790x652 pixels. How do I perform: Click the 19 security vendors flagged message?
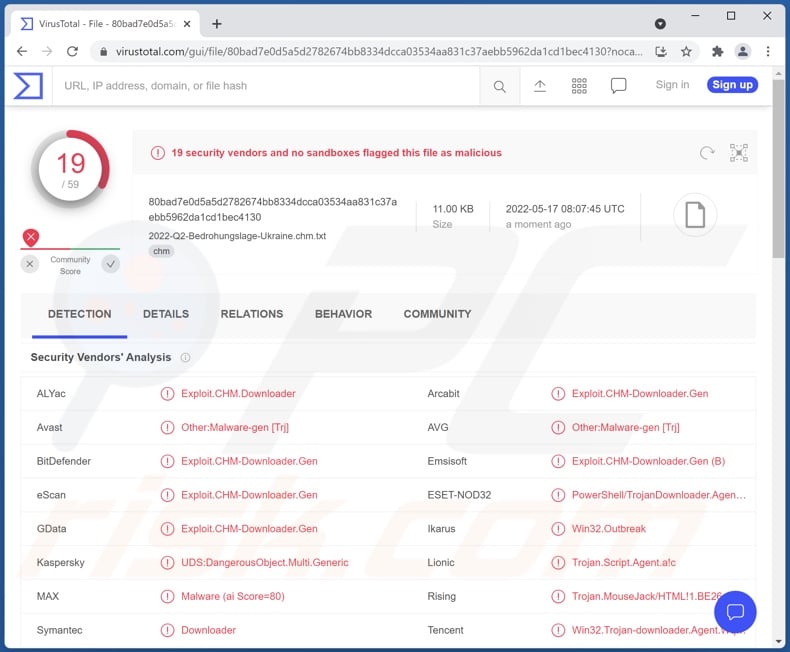click(337, 153)
